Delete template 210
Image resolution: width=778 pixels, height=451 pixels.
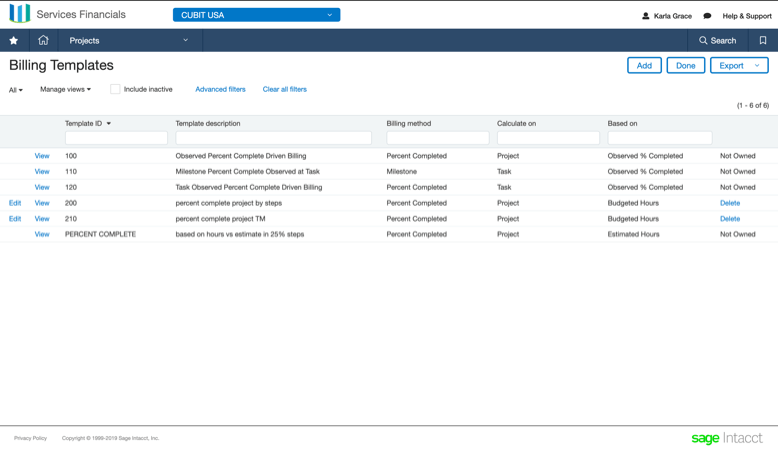point(730,218)
